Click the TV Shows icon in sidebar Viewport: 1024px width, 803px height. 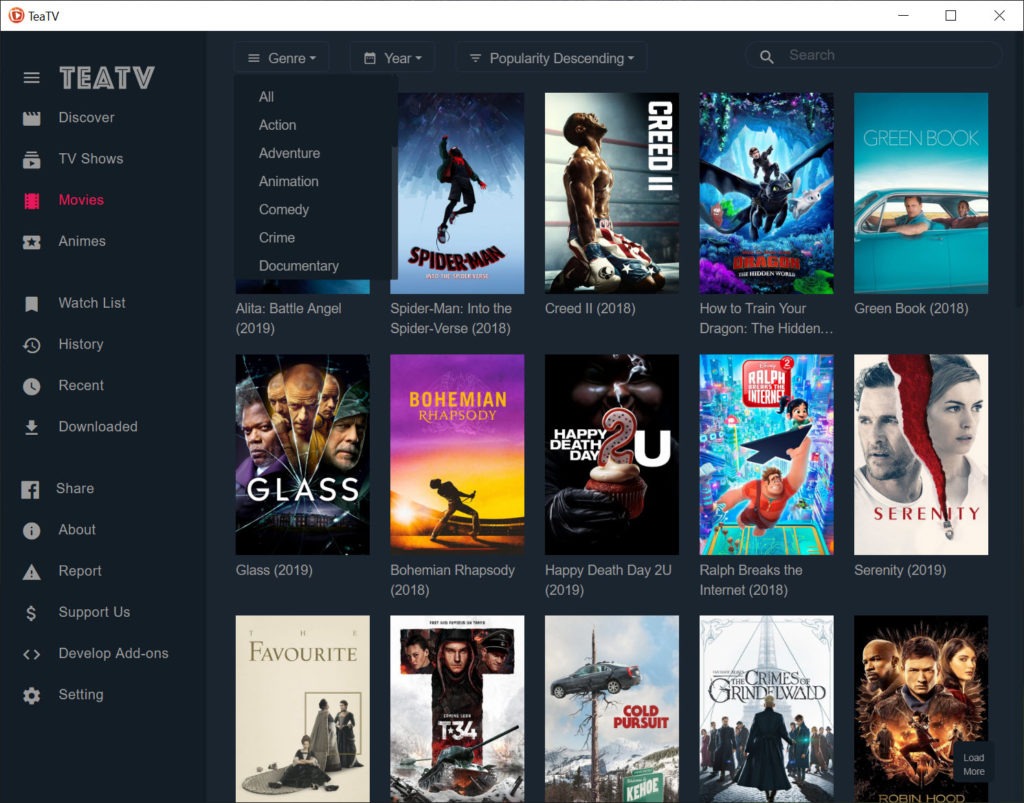pyautogui.click(x=31, y=159)
